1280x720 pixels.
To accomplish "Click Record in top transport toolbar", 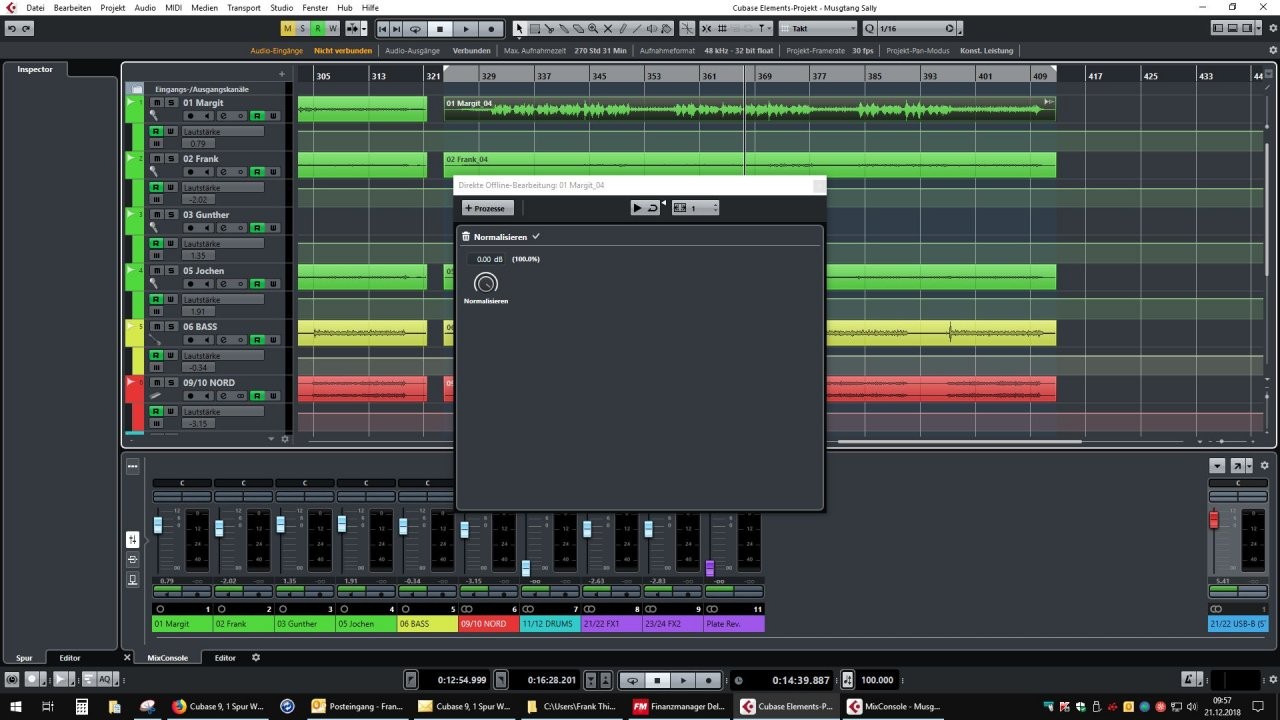I will 491,29.
